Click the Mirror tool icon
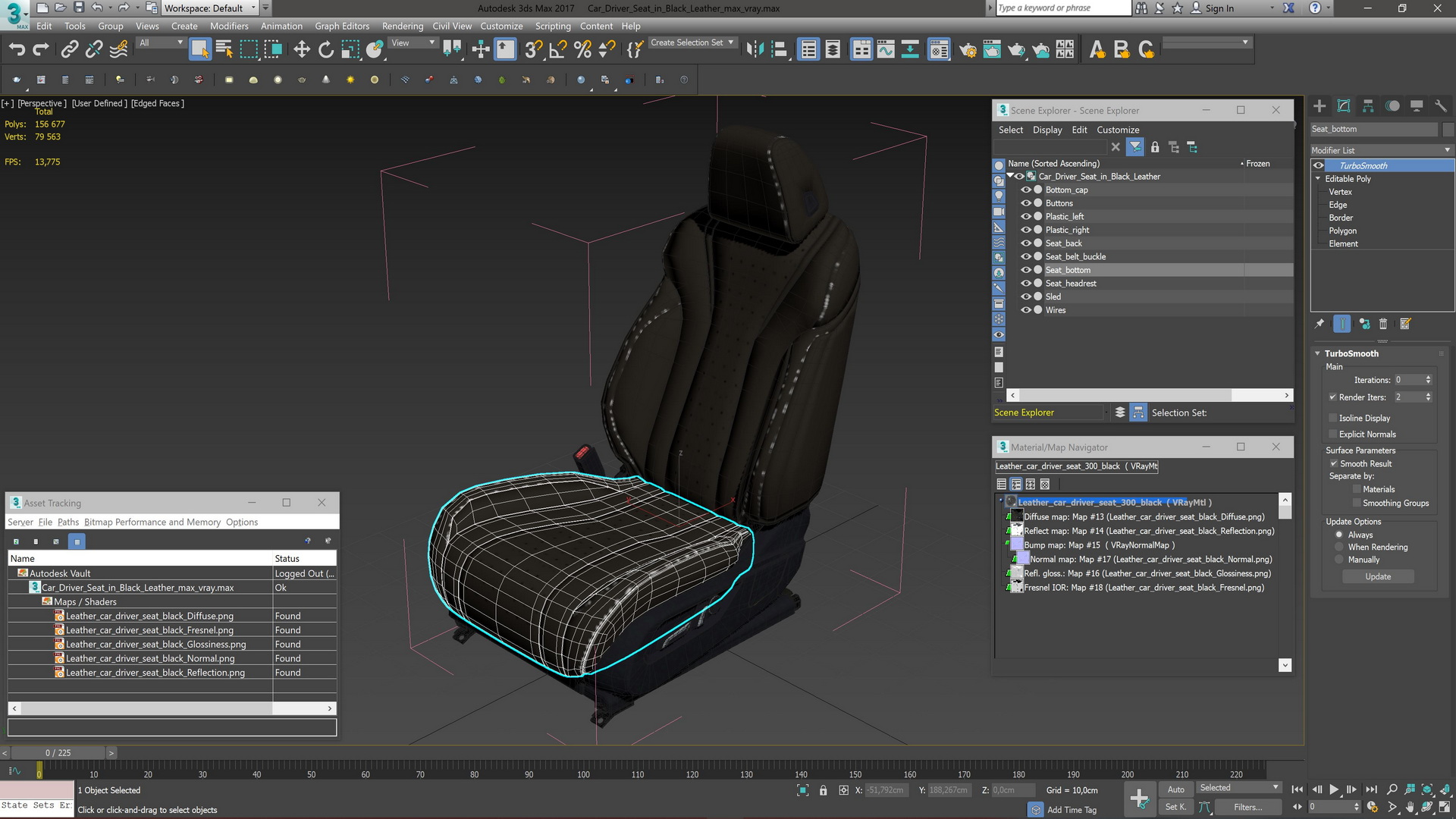1456x819 pixels. coord(755,50)
